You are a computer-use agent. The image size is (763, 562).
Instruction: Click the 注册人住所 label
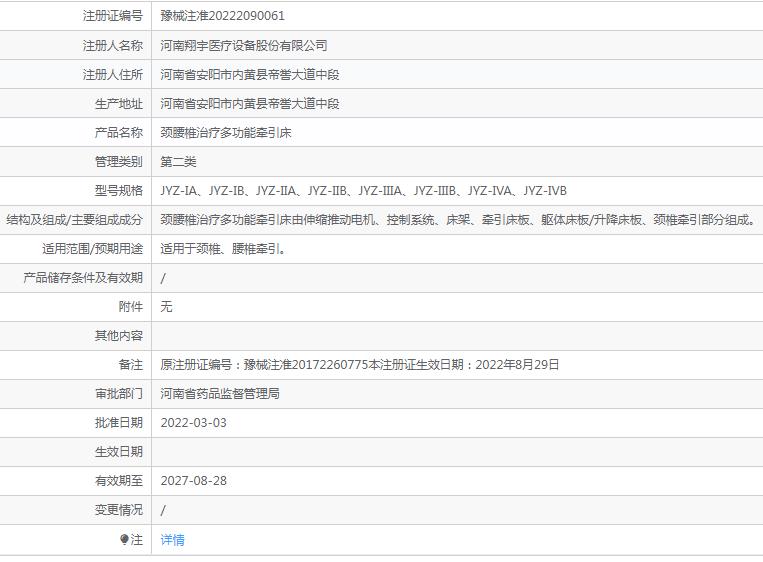tap(112, 74)
